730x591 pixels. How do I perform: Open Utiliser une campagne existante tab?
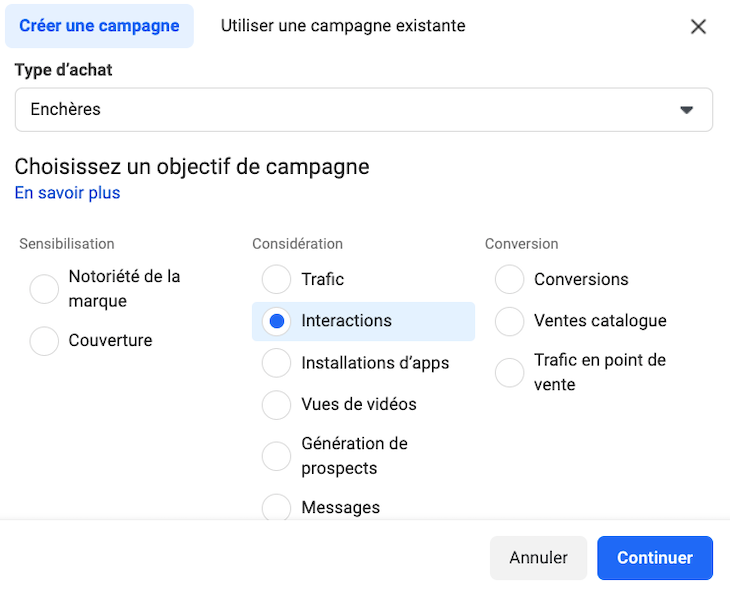tap(343, 26)
